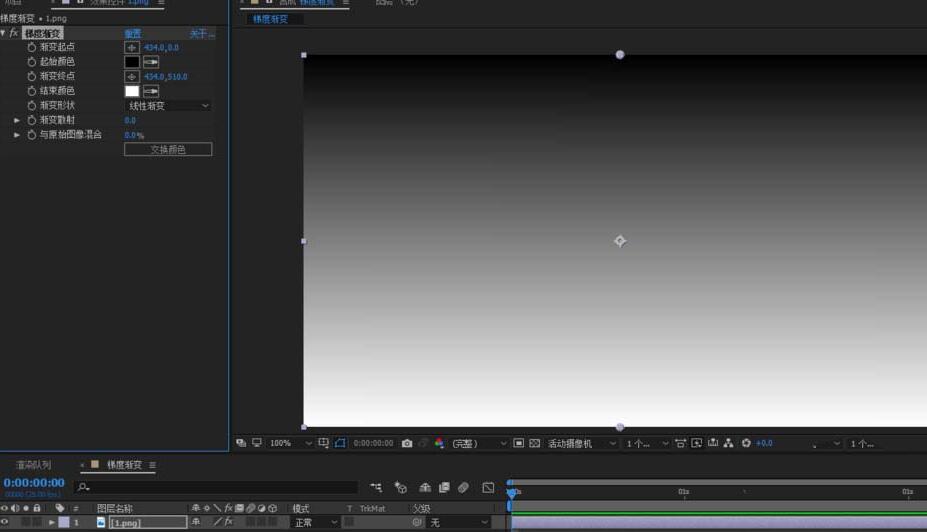This screenshot has height=532, width=927.
Task: Select the 梯度渐变 timeline tab
Action: pos(124,465)
